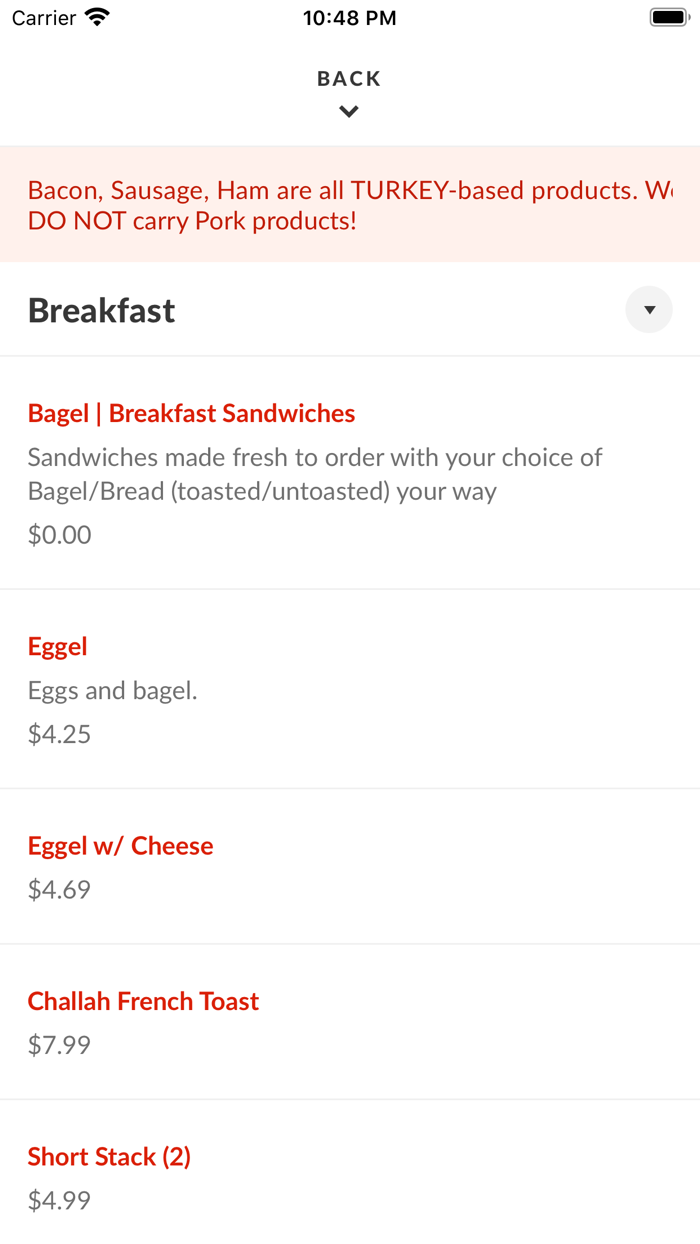
Task: Tap the clock showing 10:48 PM
Action: point(349,17)
